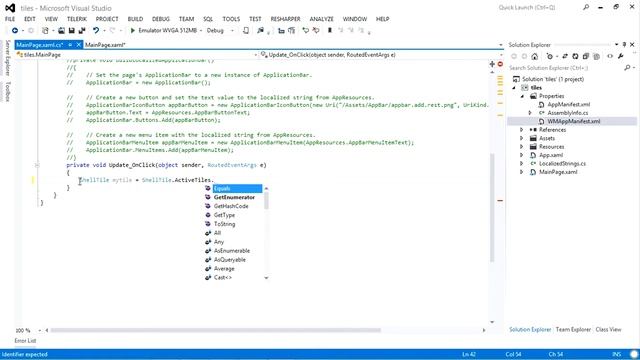This screenshot has height=360, width=640.
Task: Open the Debug configuration dropdown
Action: click(x=233, y=31)
